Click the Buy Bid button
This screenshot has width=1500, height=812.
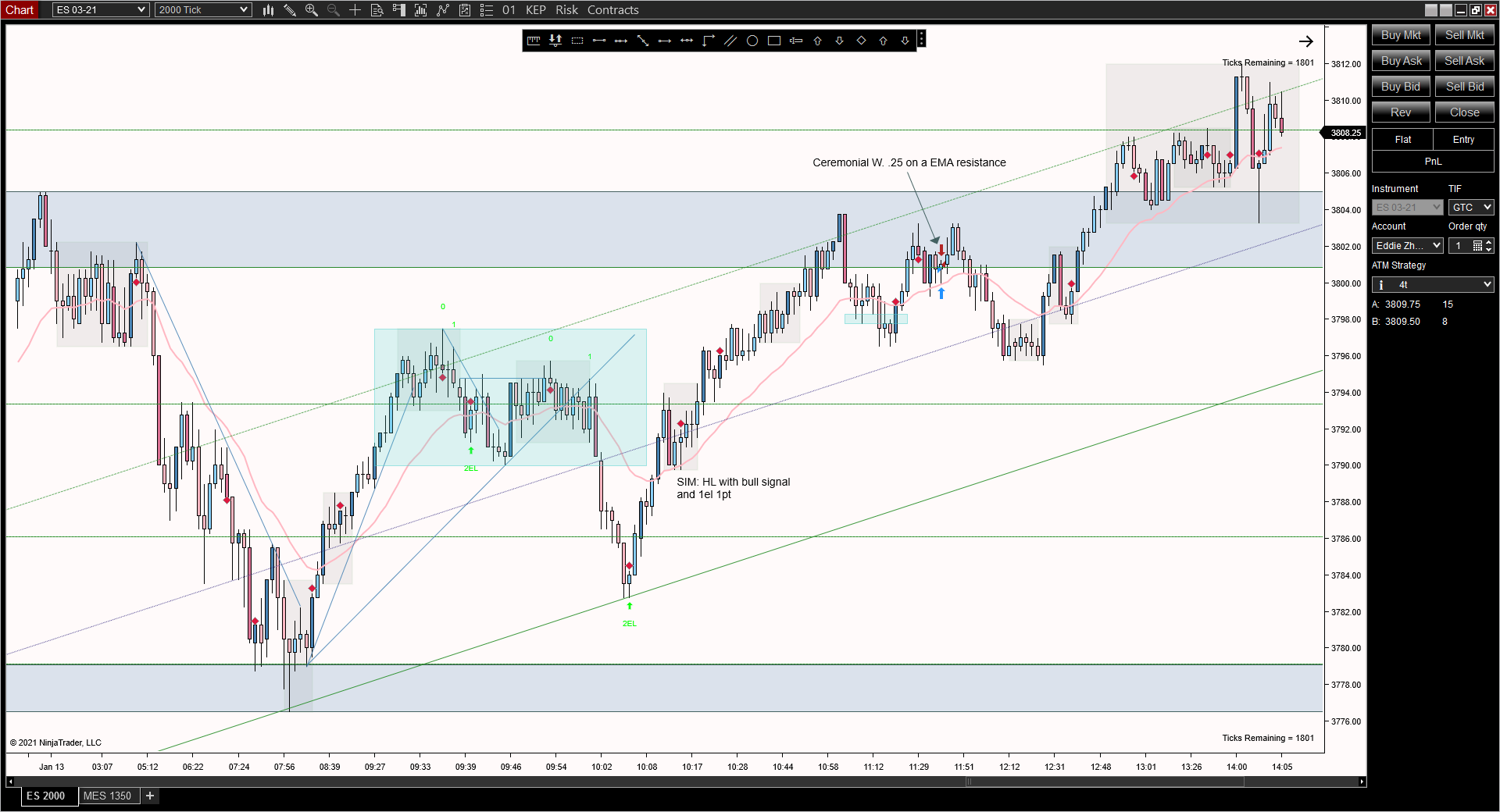[x=1401, y=87]
